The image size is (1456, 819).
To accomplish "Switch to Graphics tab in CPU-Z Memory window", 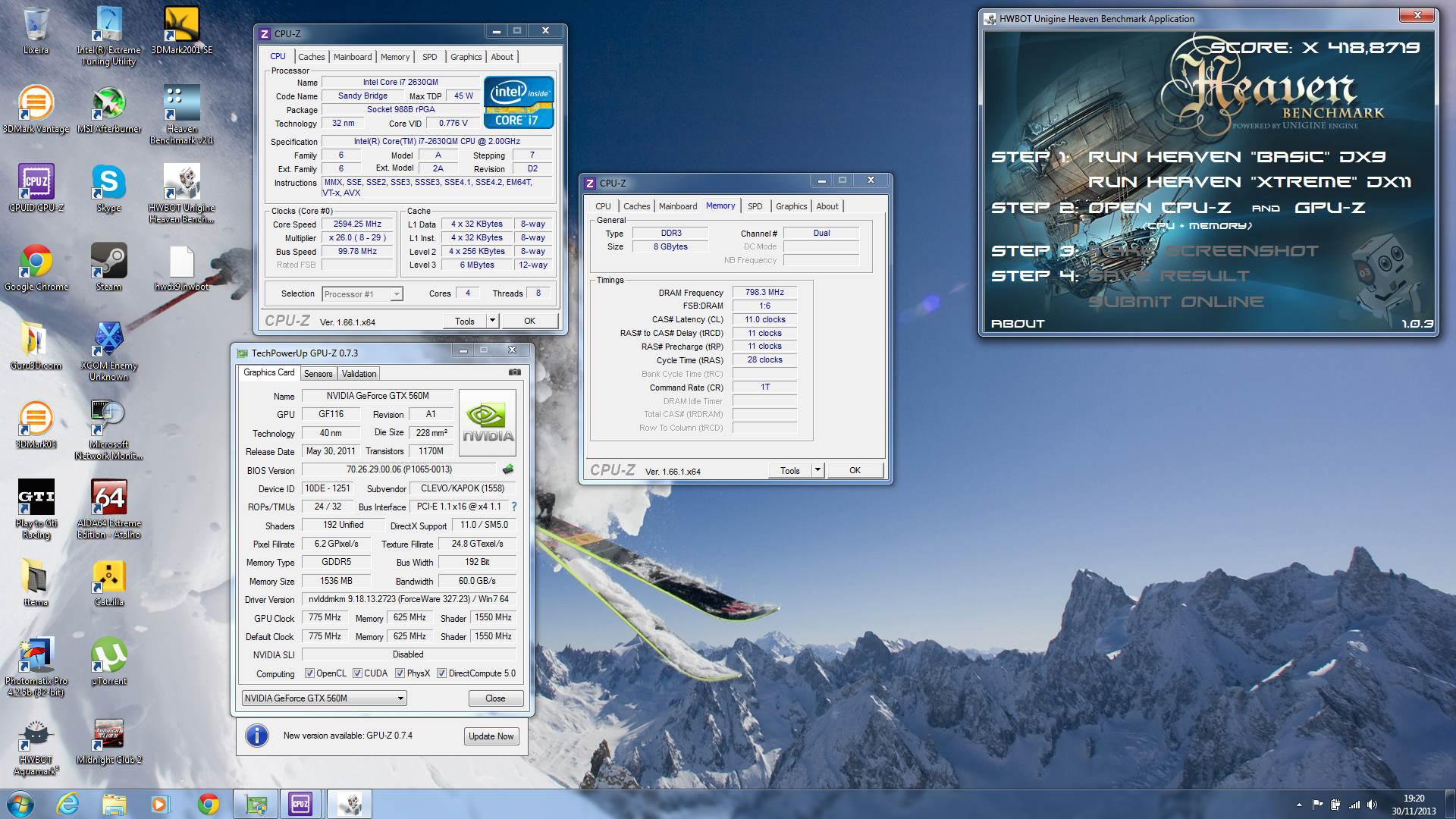I will click(791, 206).
